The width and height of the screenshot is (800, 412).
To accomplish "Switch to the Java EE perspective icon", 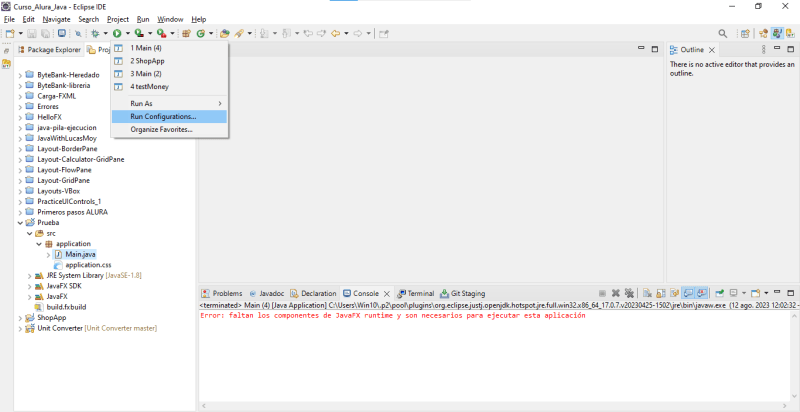I will 763,34.
